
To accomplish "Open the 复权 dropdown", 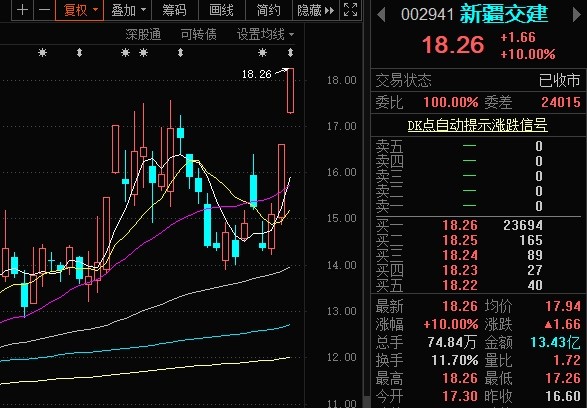I will point(79,10).
